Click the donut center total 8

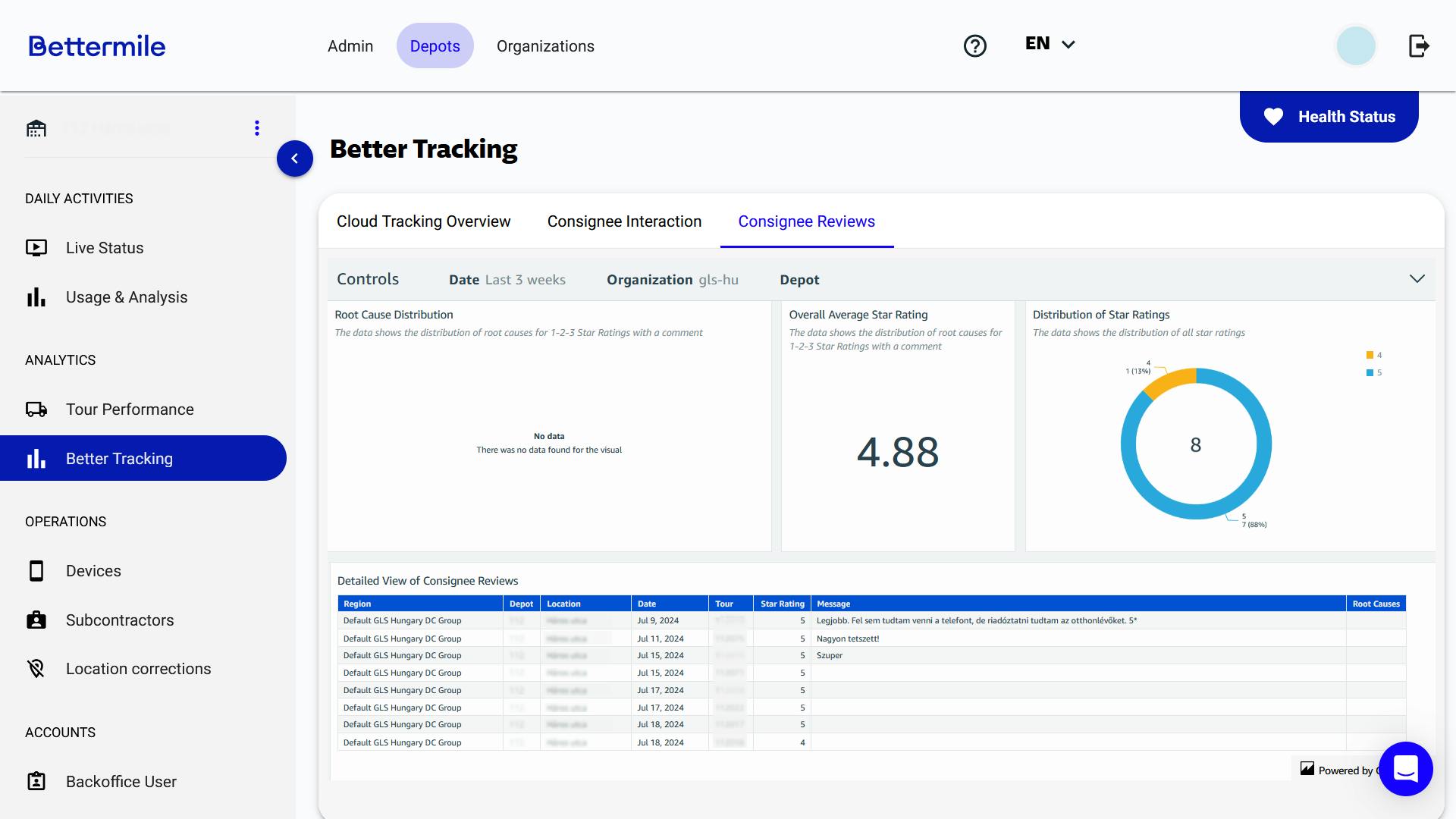tap(1196, 445)
